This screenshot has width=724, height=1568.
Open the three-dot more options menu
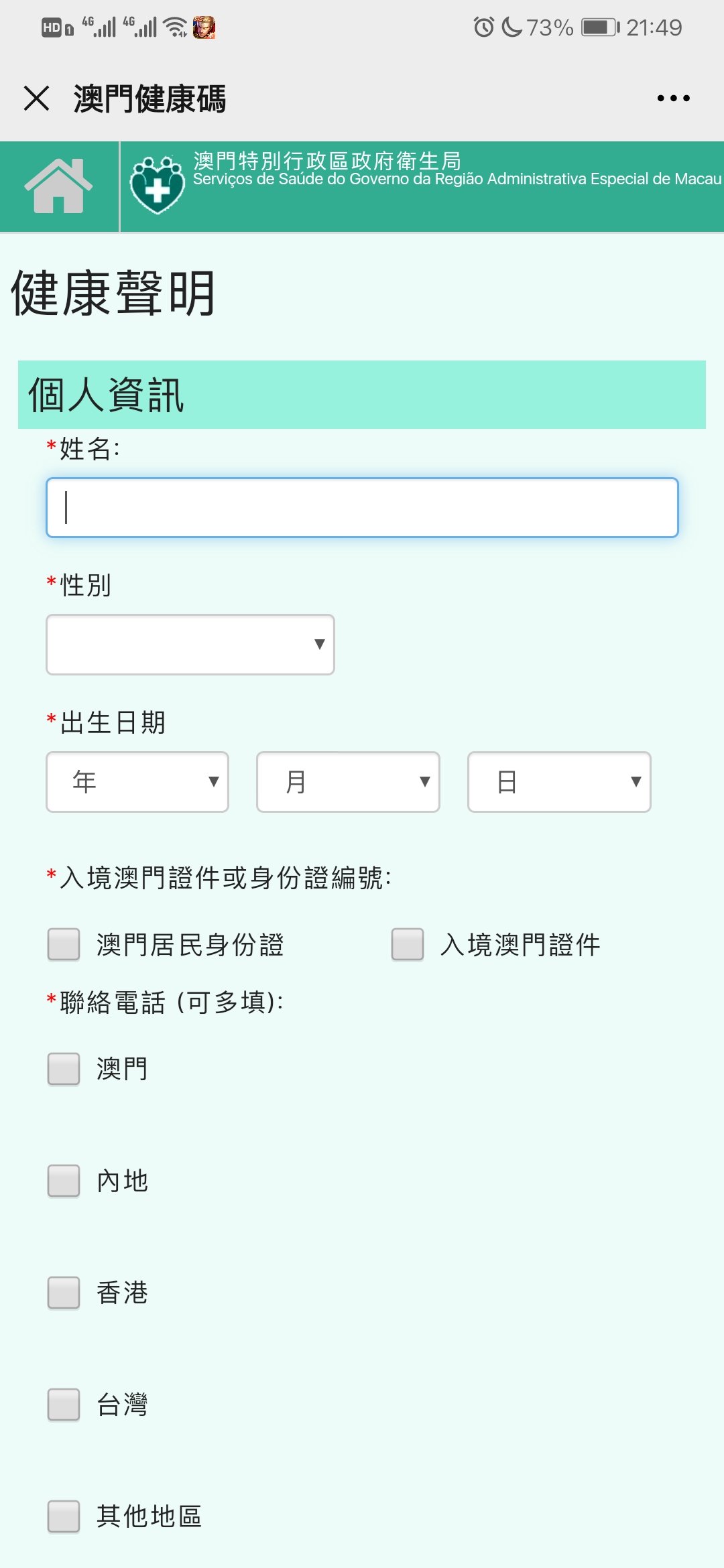tap(673, 99)
